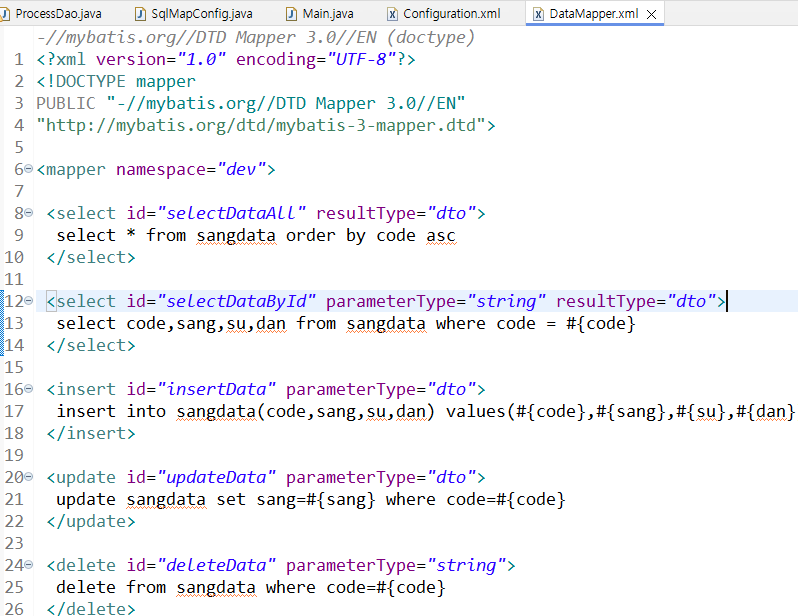Click "code=#{code}" on line 25

pos(386,587)
